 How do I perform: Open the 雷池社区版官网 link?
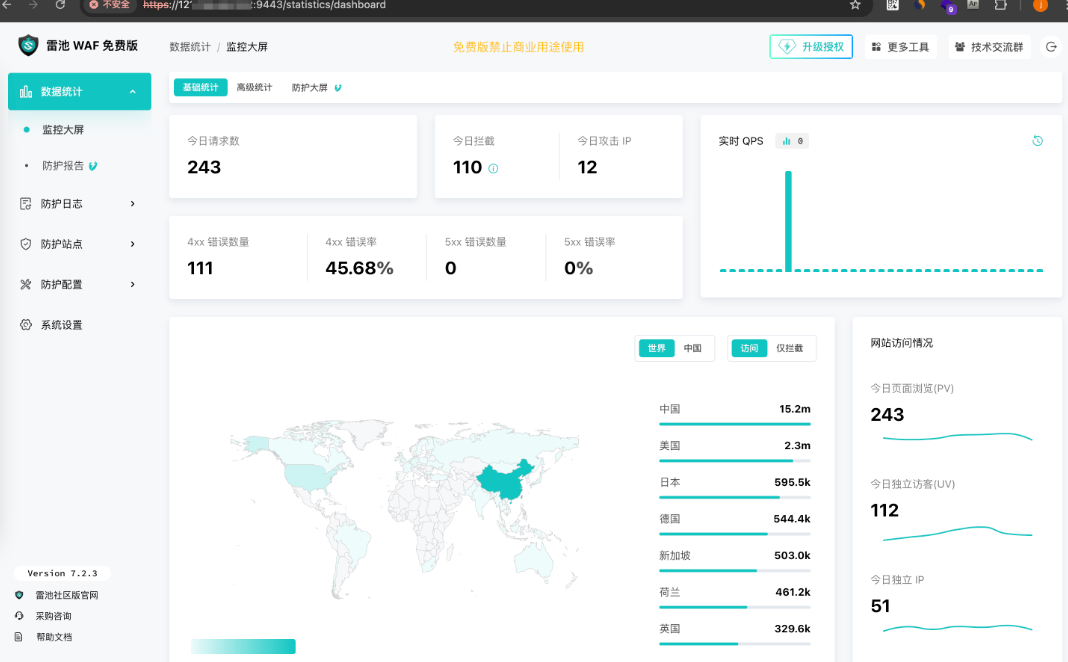pos(67,595)
